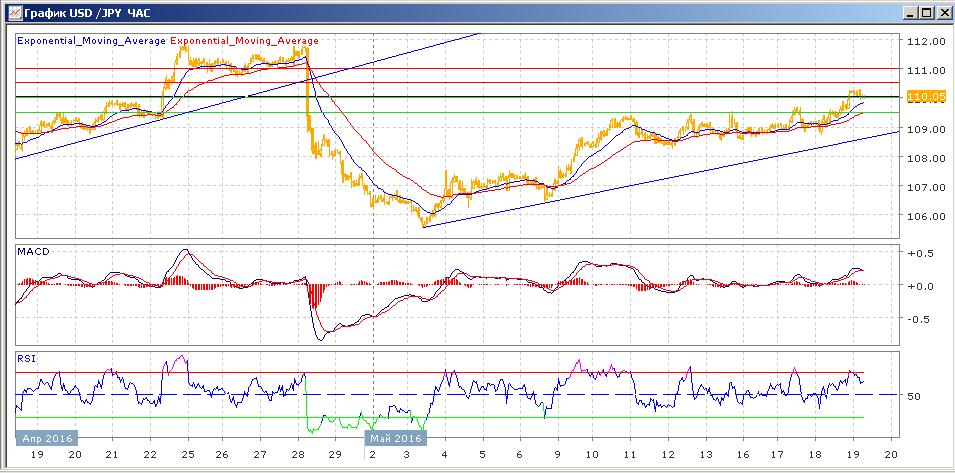Click date label 20 at axis end
The height and width of the screenshot is (473, 955).
click(891, 454)
